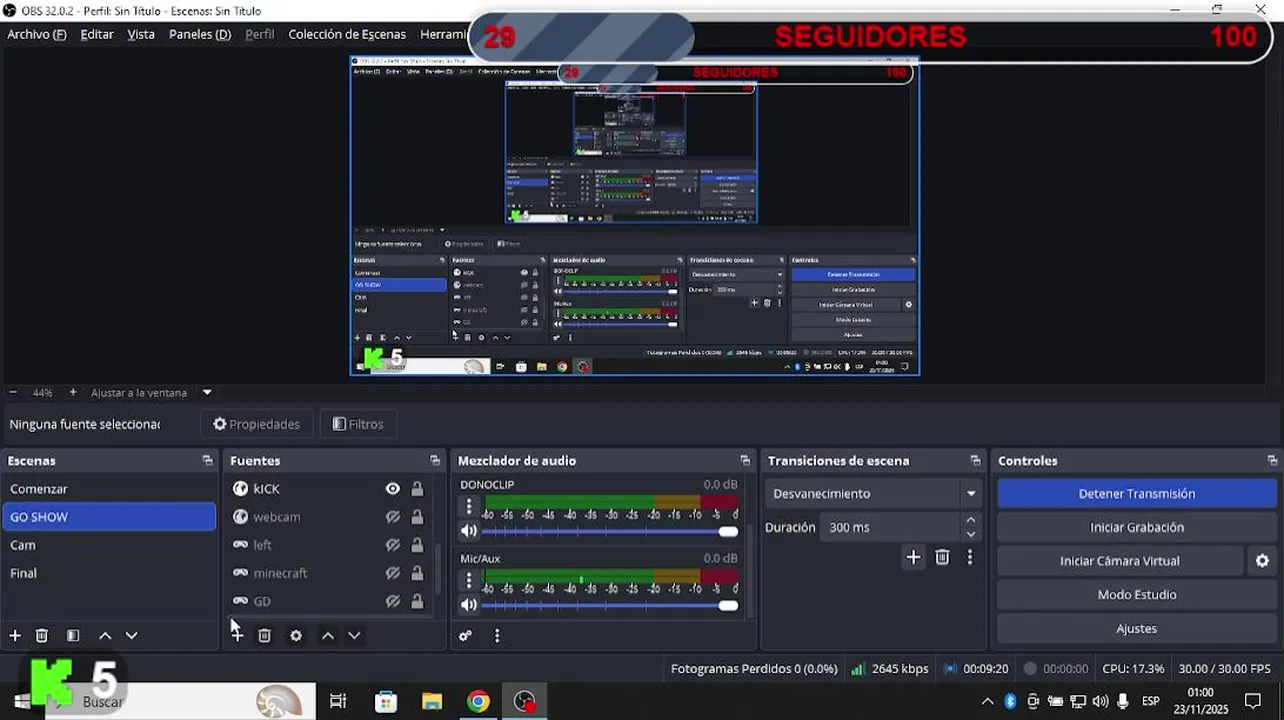
Task: Show the webcam source
Action: pos(393,517)
